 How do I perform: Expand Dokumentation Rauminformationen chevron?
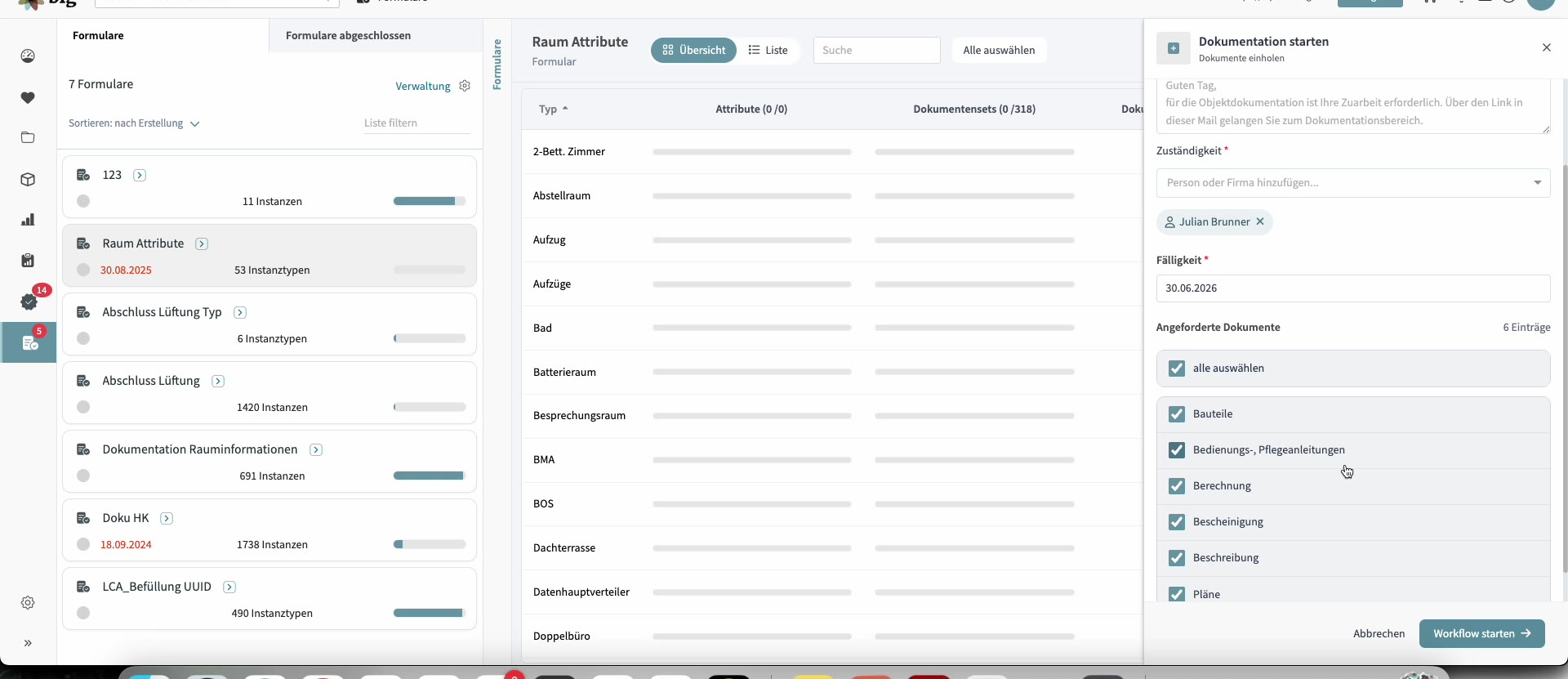(316, 449)
